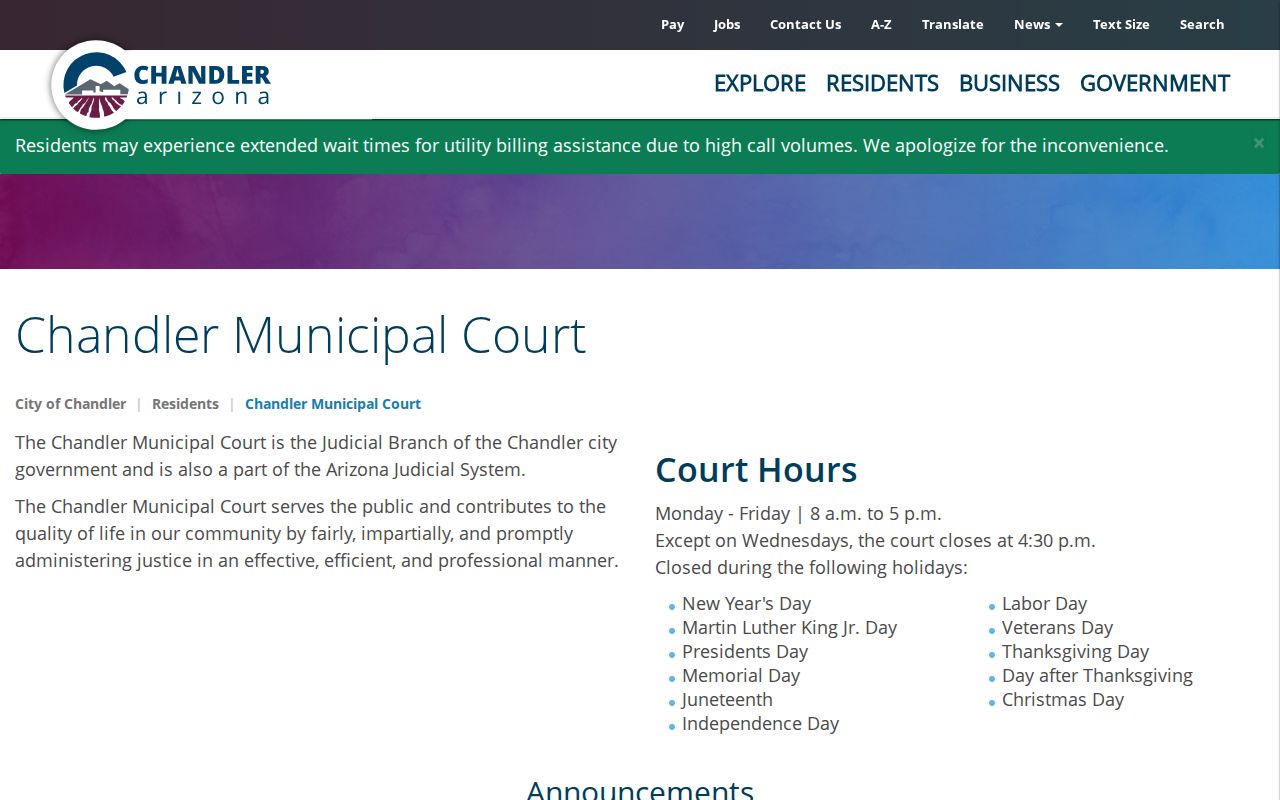Click Day after Thanksgiving entry

(1097, 676)
